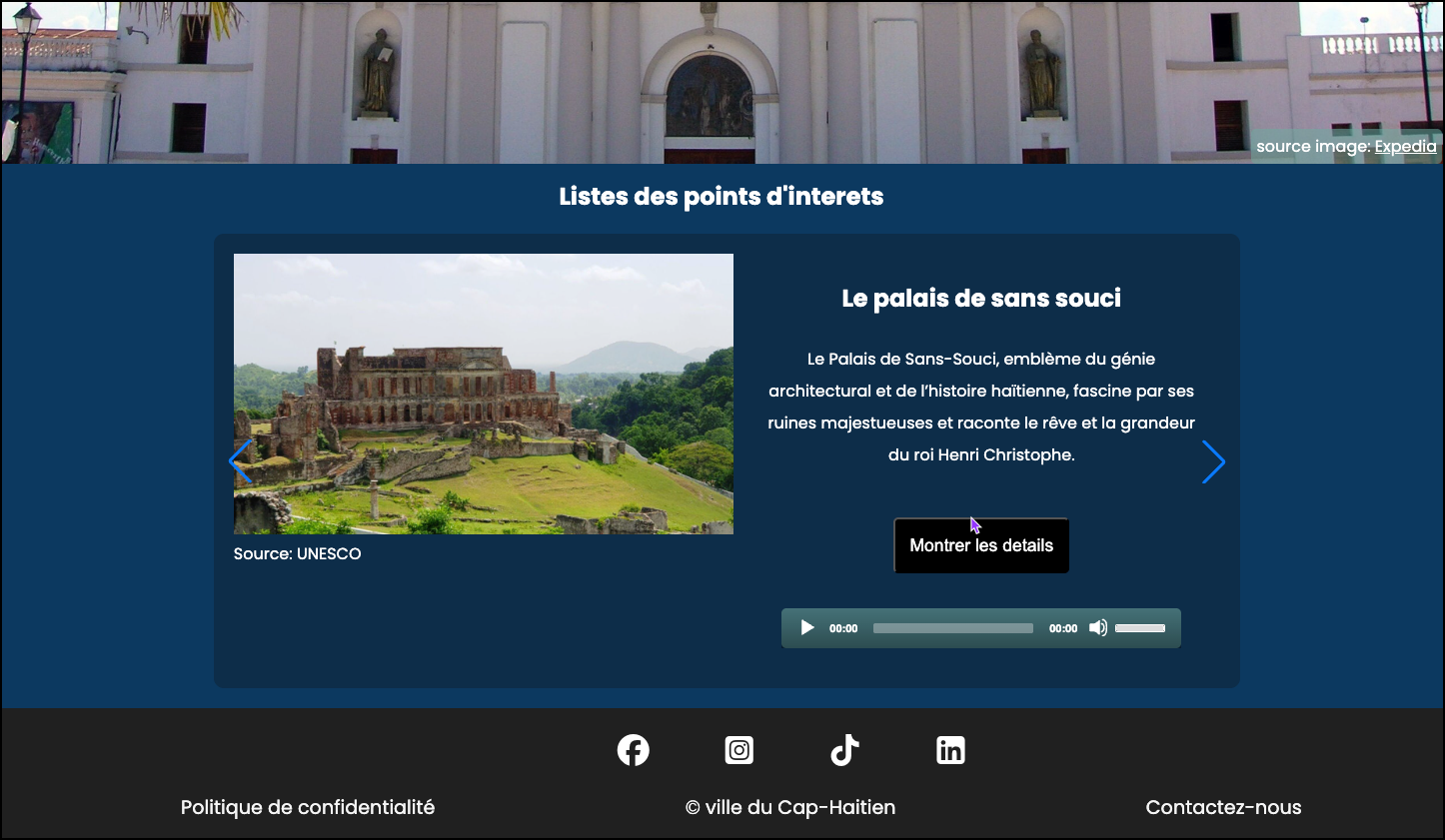Click the Le palais de sans souci title

981,299
